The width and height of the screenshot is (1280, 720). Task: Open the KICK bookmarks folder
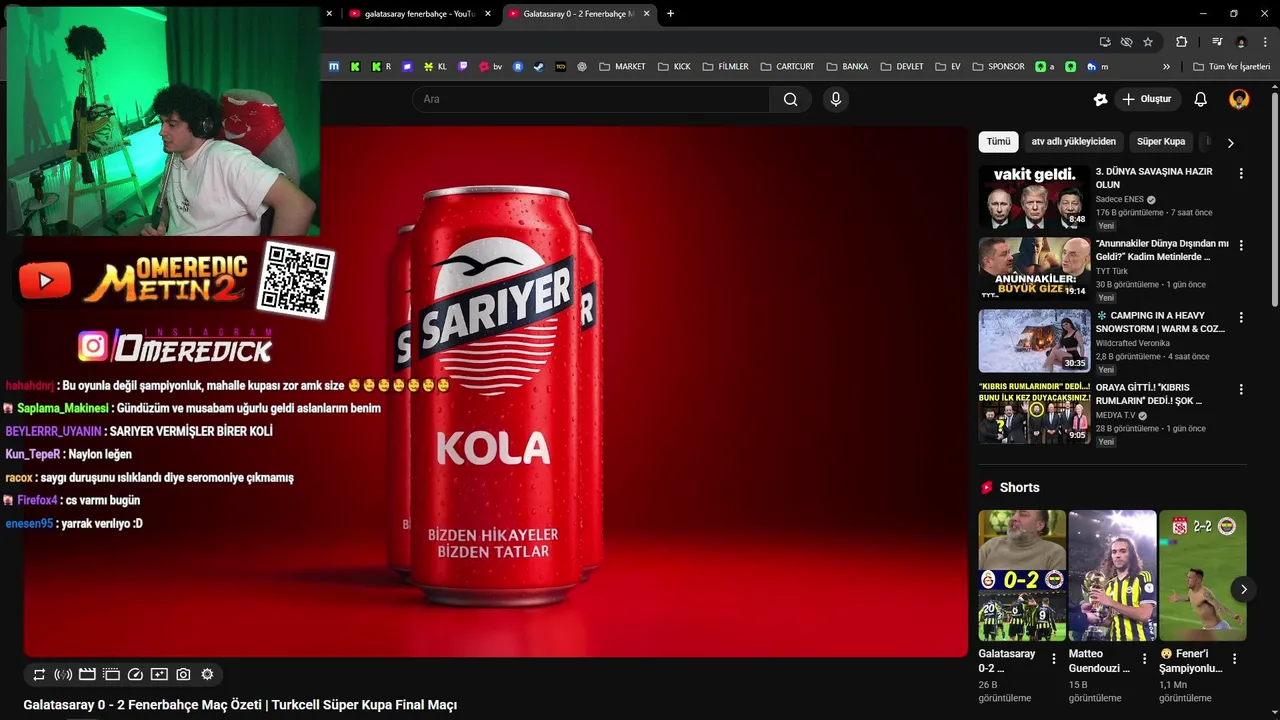(674, 67)
